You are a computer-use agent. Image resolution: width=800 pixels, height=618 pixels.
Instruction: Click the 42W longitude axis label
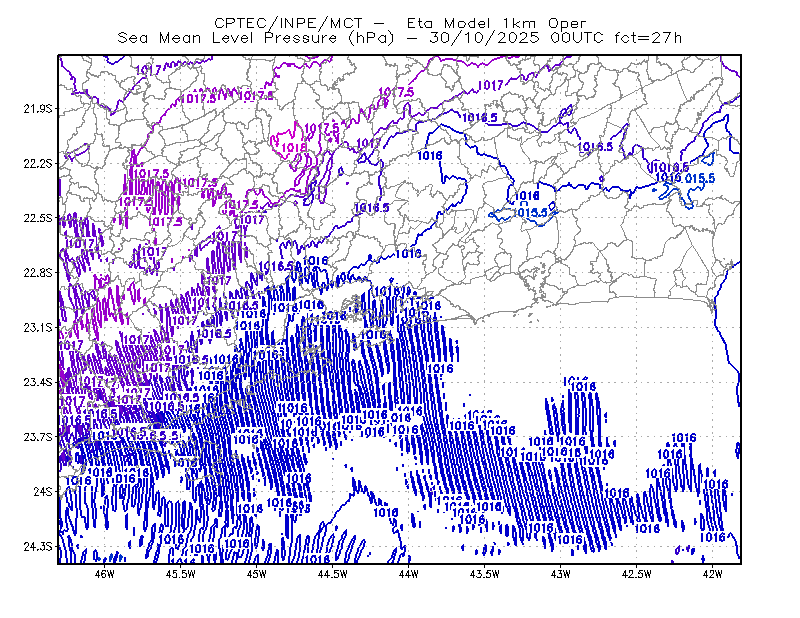713,574
